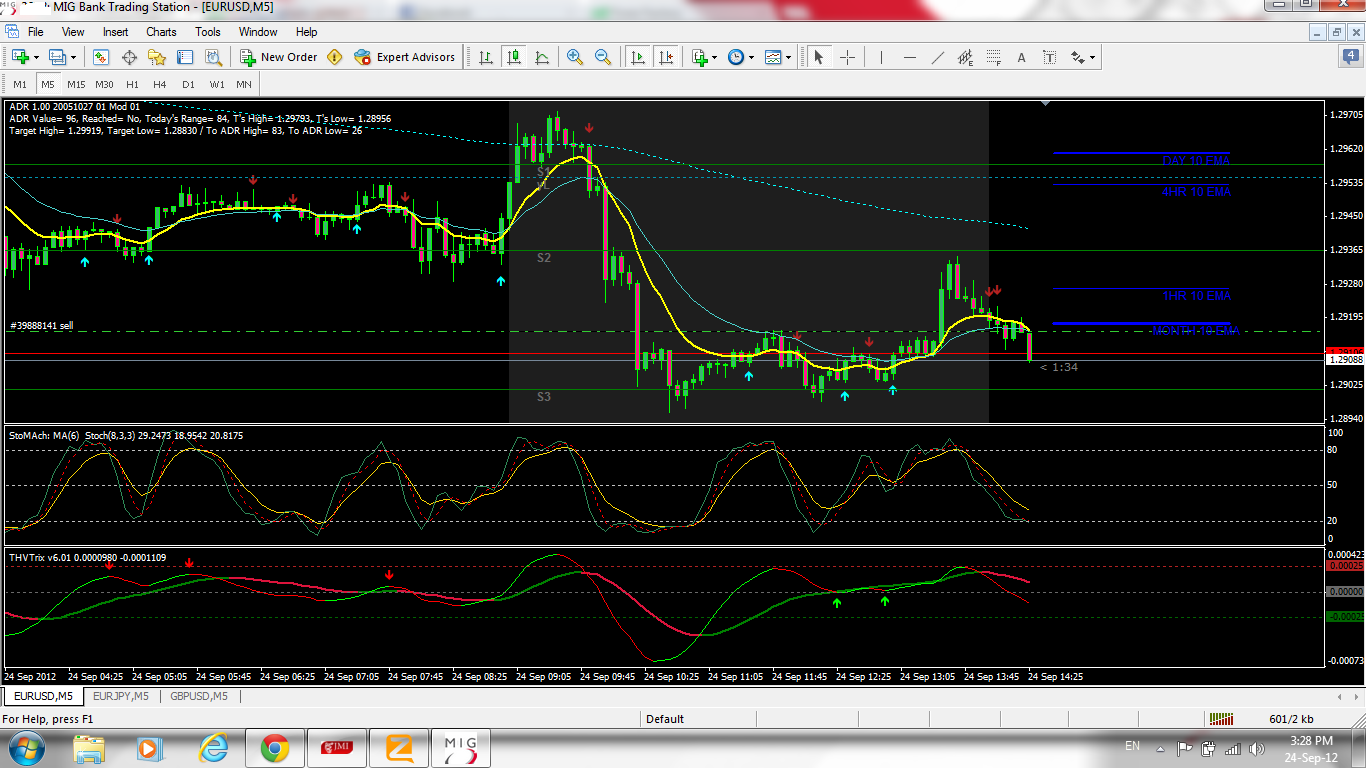Screen dimensions: 1370x774
Task: Show hidden system tray icons
Action: [x=1160, y=747]
